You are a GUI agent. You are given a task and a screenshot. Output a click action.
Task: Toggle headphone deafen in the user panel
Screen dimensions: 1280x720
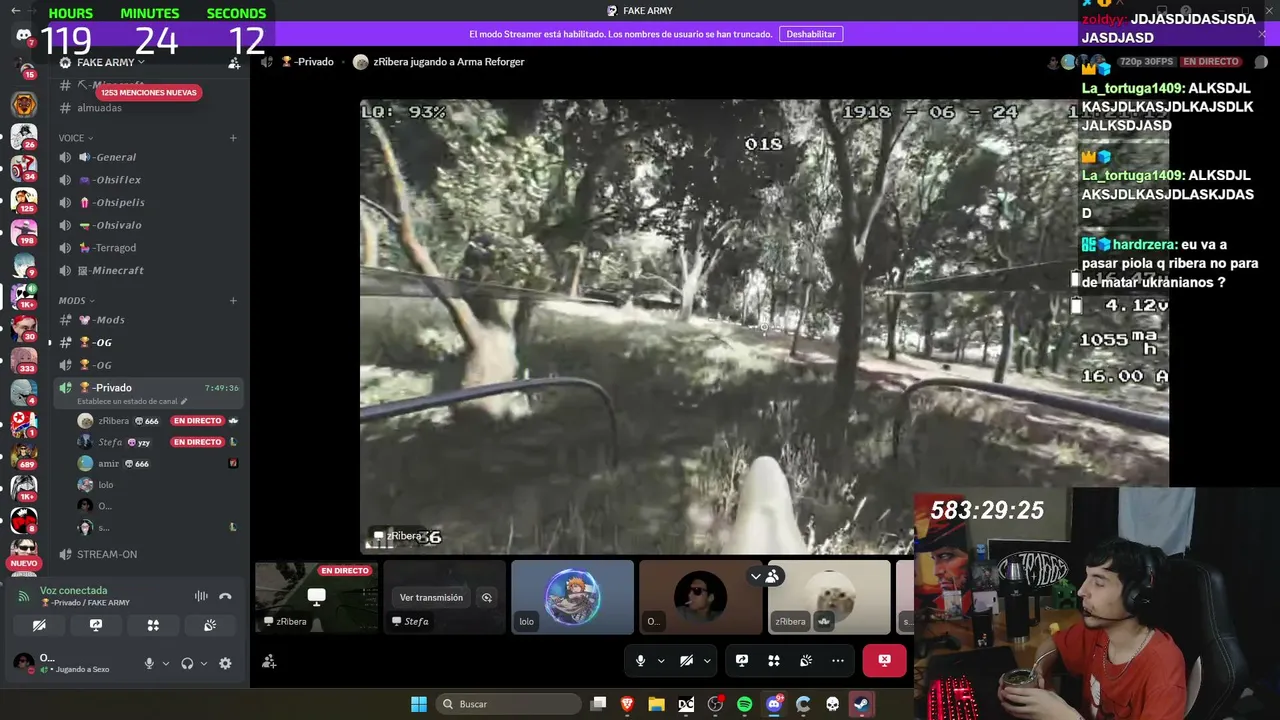pyautogui.click(x=187, y=663)
